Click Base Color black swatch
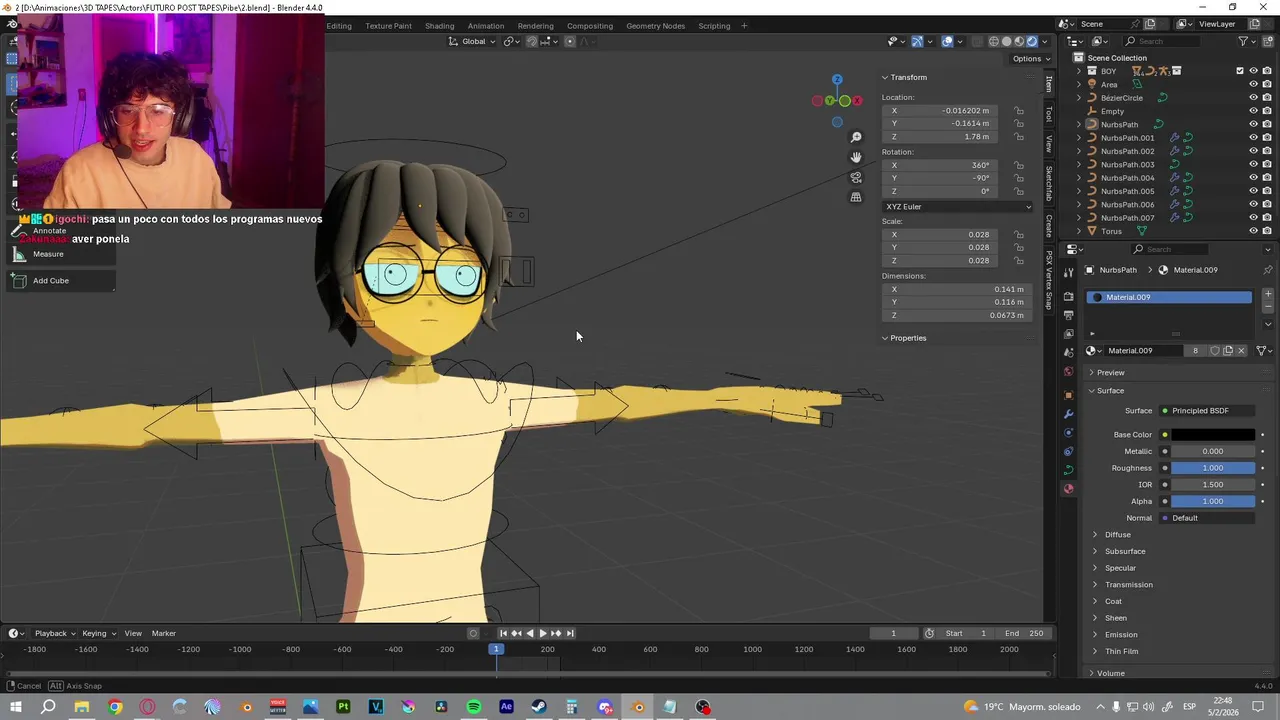 tap(1213, 435)
